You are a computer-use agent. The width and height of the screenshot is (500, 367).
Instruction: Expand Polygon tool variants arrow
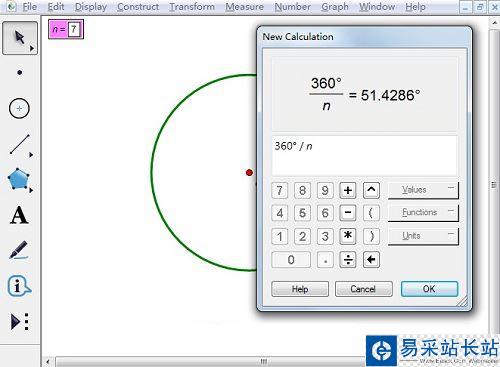31,190
